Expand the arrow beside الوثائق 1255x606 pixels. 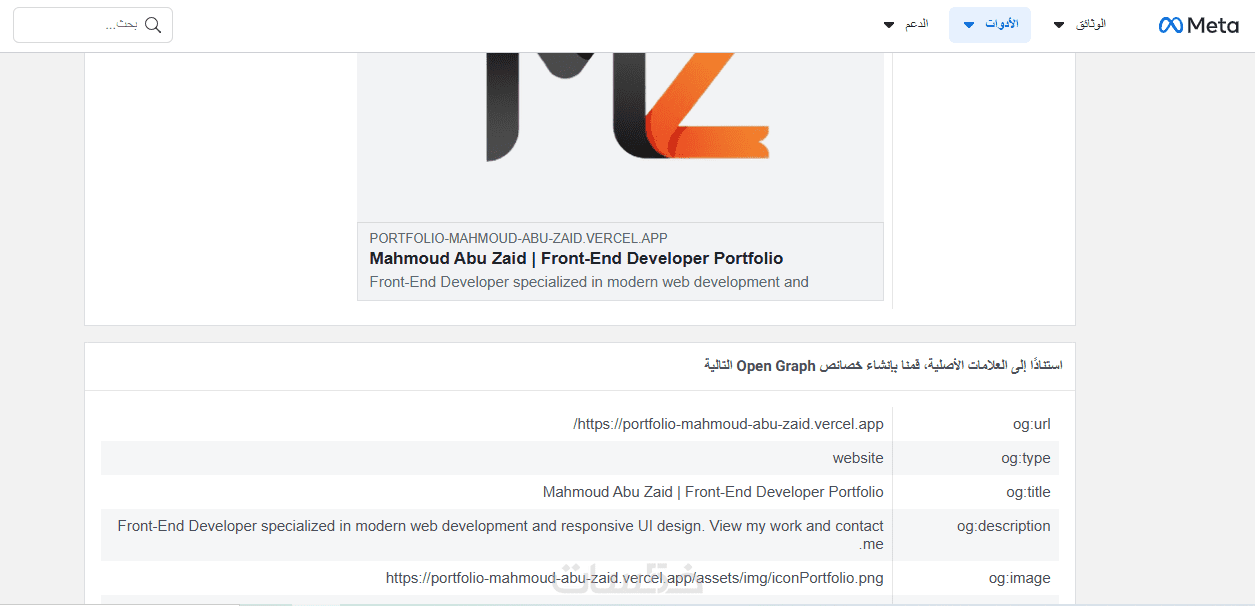tap(1058, 25)
